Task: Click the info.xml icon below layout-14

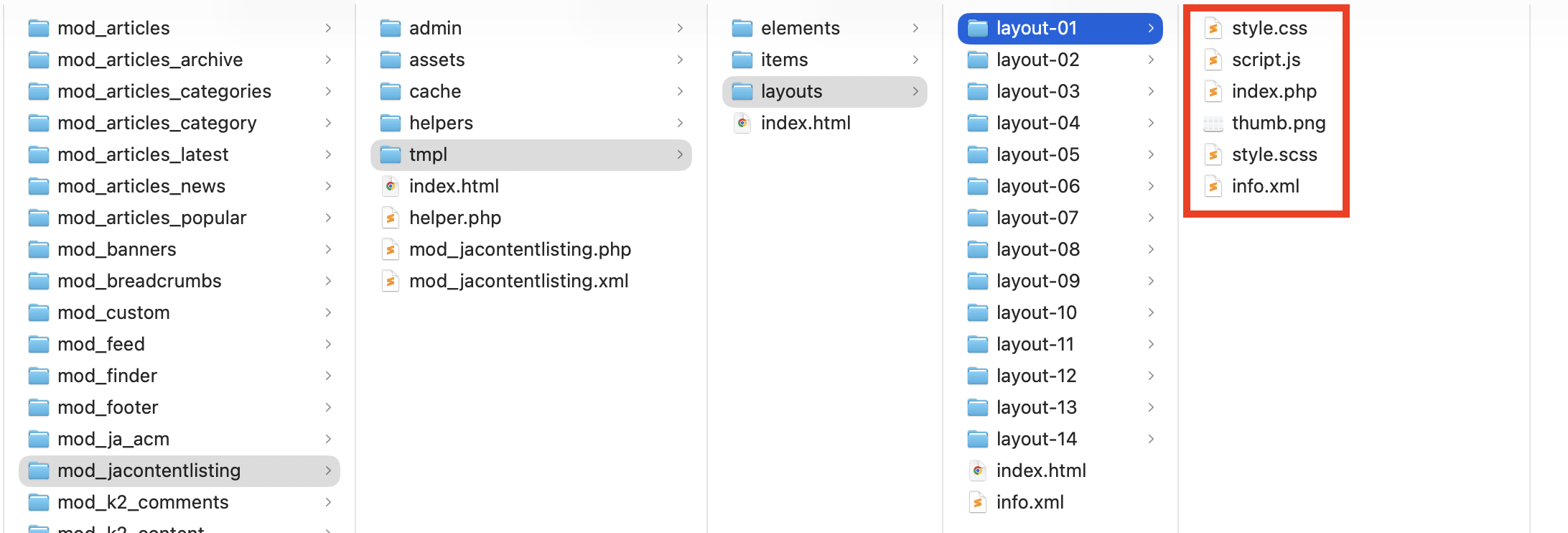Action: pyautogui.click(x=978, y=502)
